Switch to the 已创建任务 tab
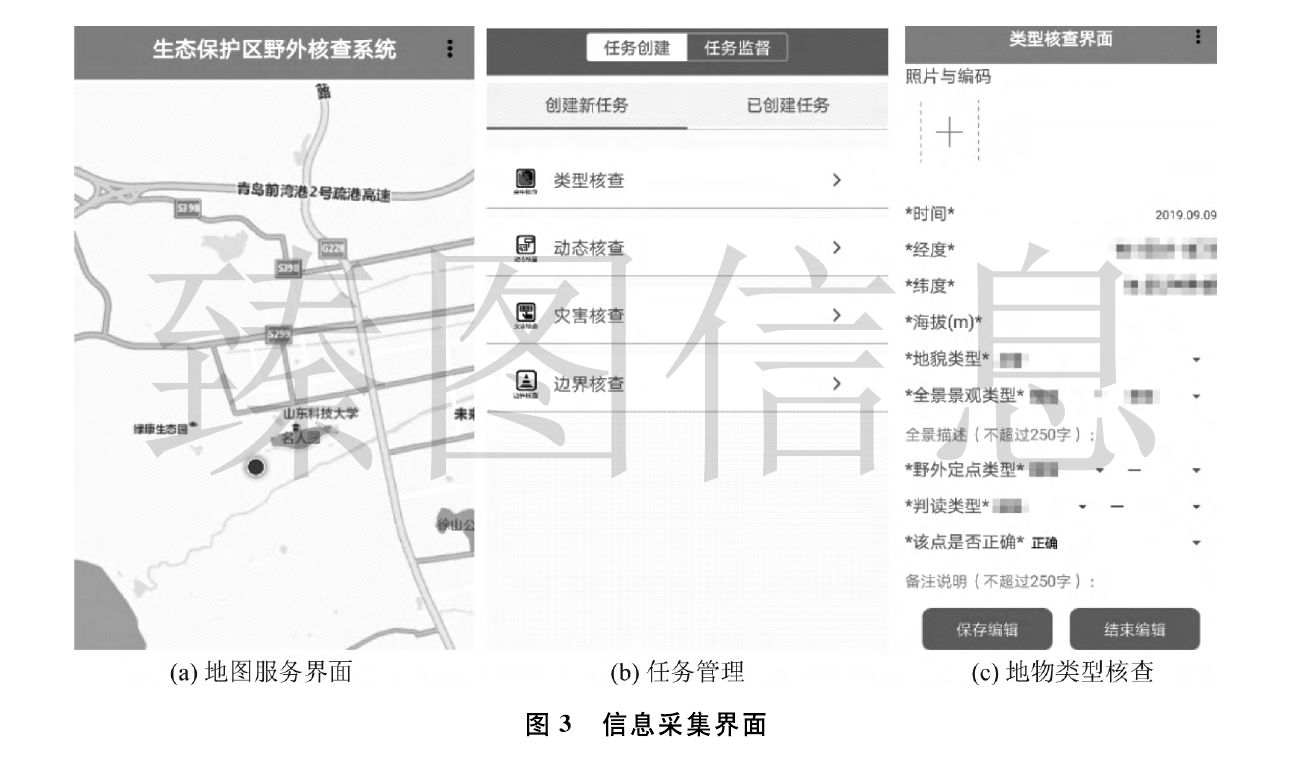The height and width of the screenshot is (765, 1307). pos(790,106)
